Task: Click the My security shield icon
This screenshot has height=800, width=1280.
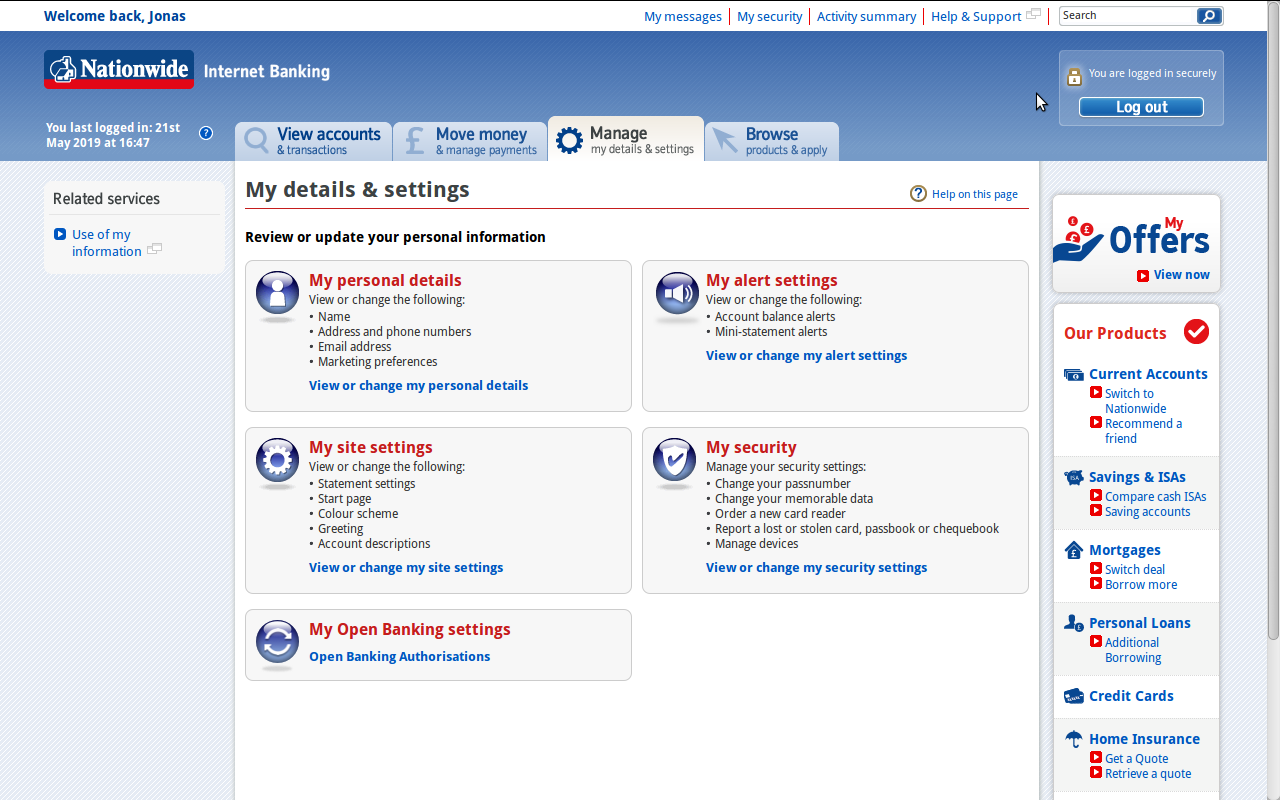Action: click(675, 460)
